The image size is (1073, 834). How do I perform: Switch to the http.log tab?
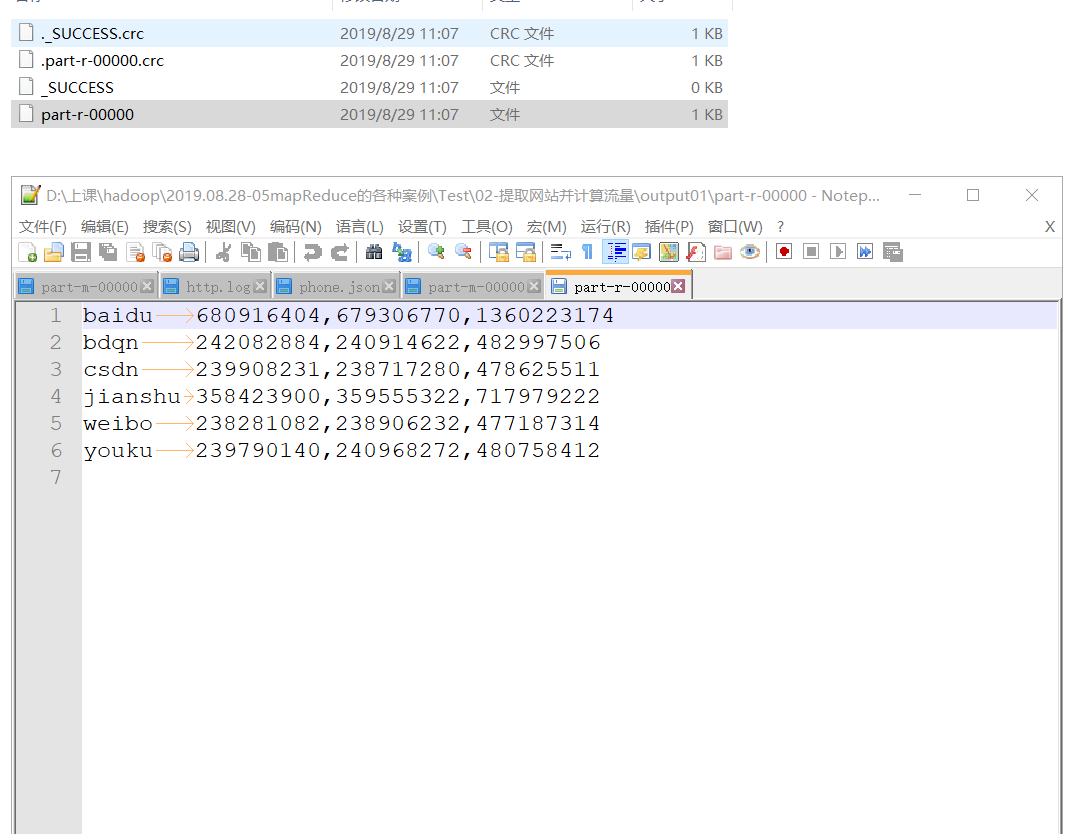(x=216, y=287)
